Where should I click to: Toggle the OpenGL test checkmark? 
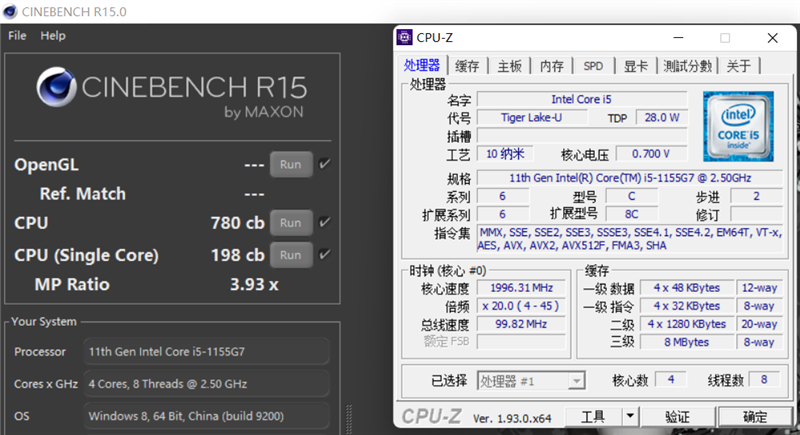[x=324, y=164]
